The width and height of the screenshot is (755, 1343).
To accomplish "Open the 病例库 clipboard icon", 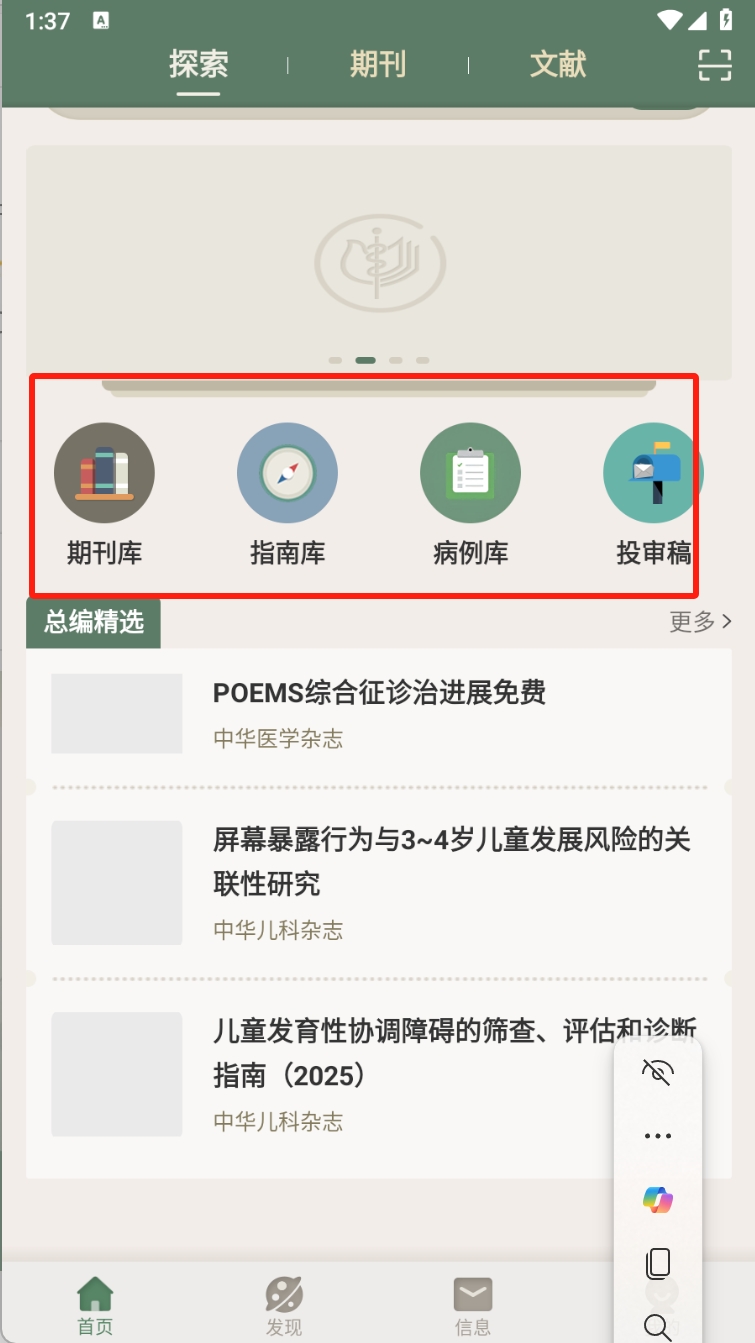I will 470,473.
